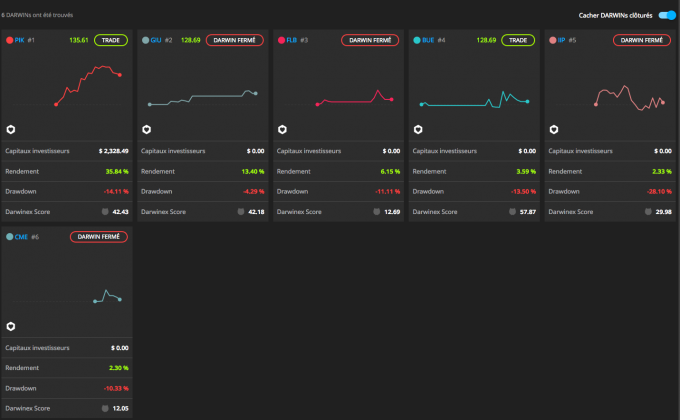Click DARWIN FERMÉ badge on CME card

pyautogui.click(x=99, y=236)
